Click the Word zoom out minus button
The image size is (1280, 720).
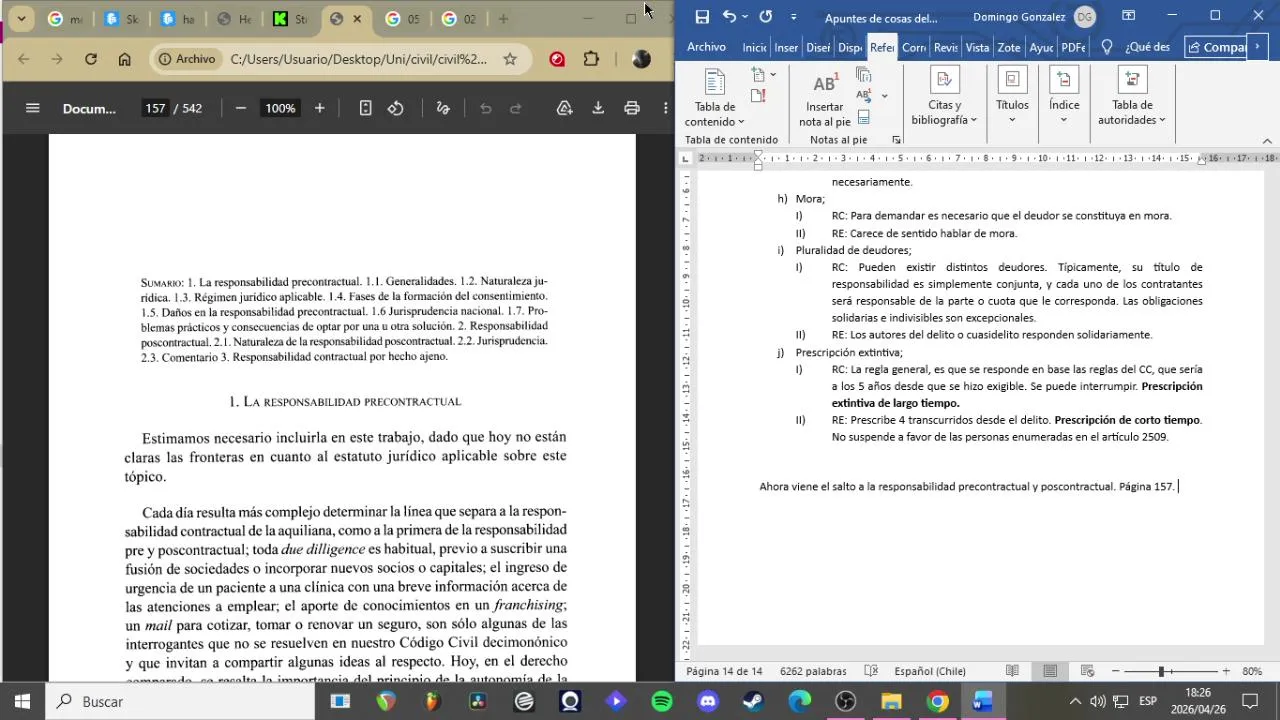[1115, 672]
